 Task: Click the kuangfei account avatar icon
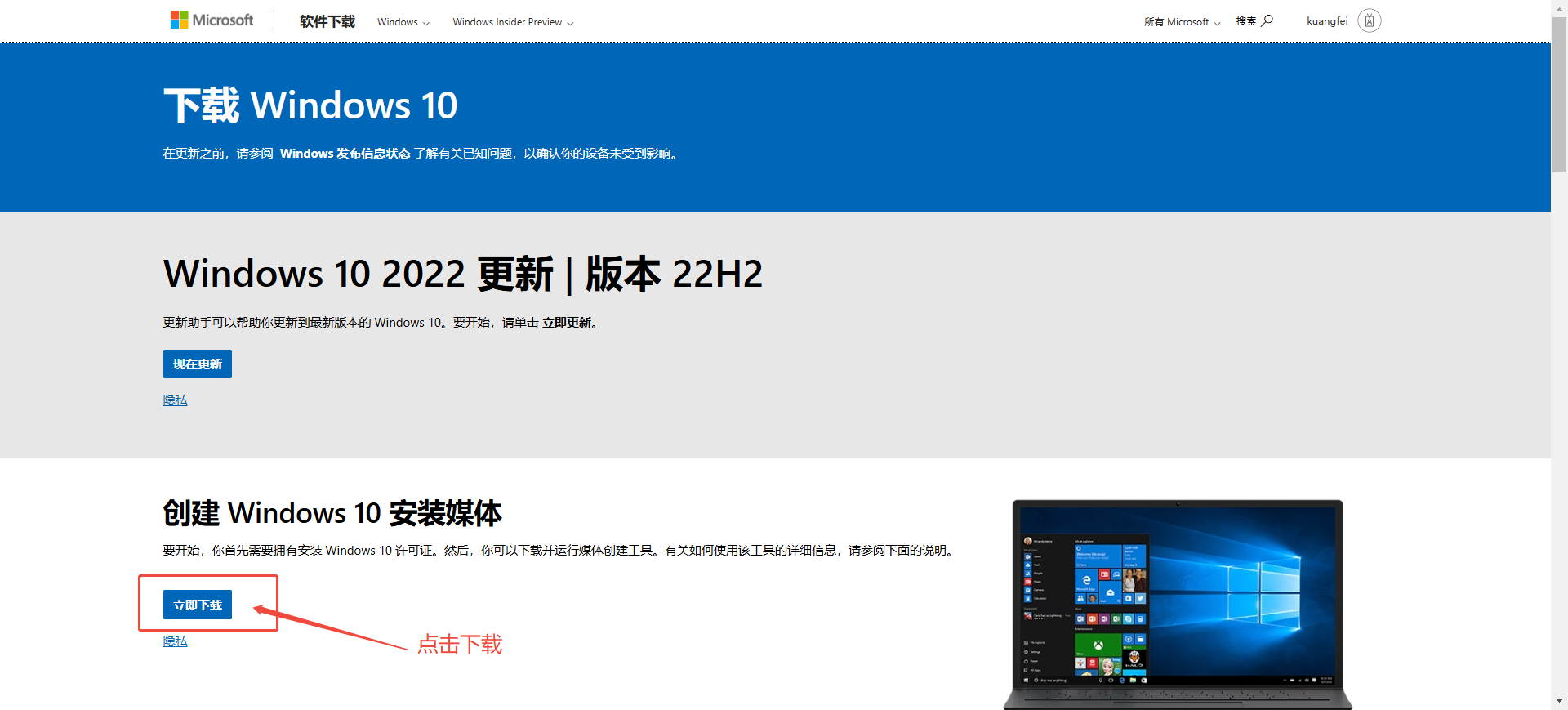point(1370,20)
